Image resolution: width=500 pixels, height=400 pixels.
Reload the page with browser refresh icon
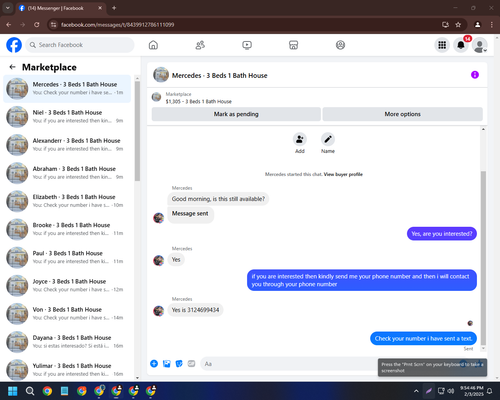tap(37, 25)
